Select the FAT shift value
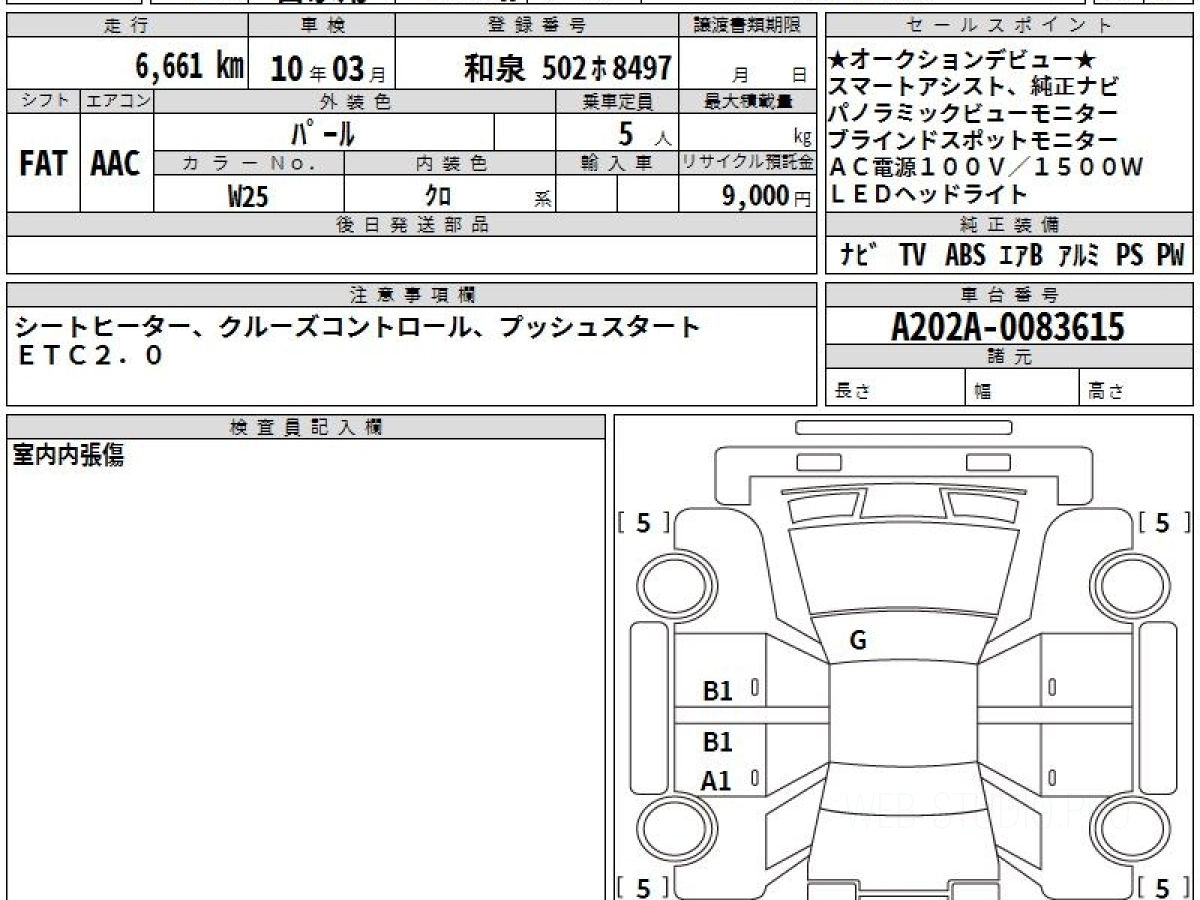The image size is (1200, 900). click(43, 164)
